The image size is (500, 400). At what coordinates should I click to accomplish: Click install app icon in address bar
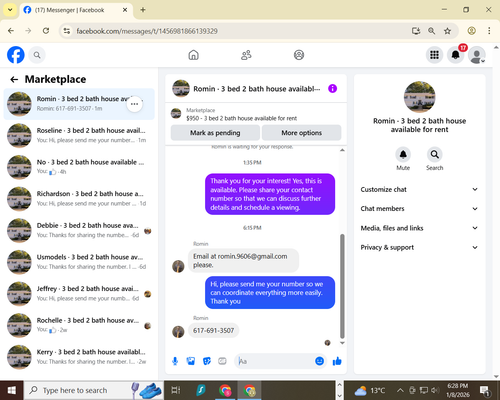click(416, 31)
